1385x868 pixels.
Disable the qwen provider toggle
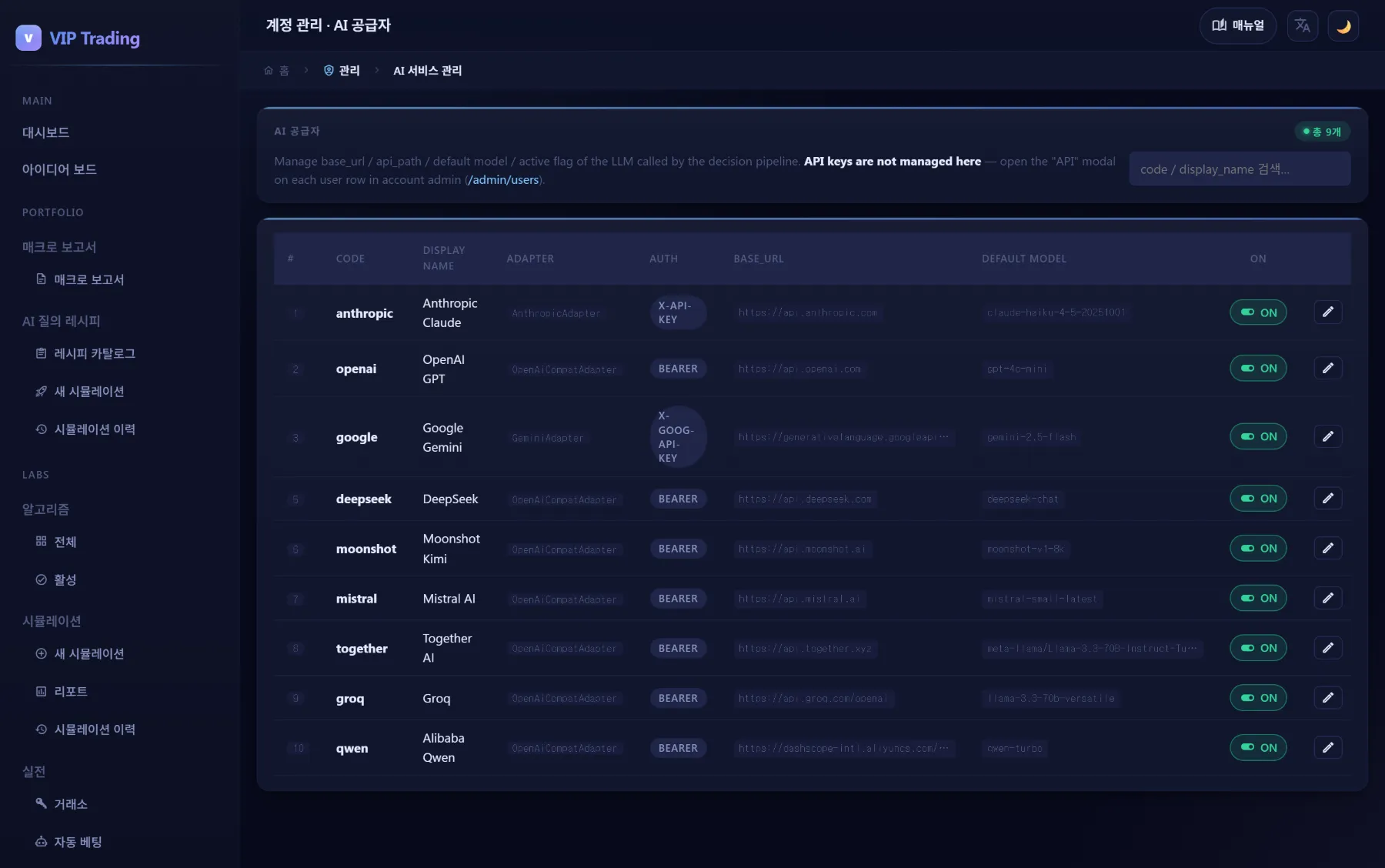(1258, 748)
